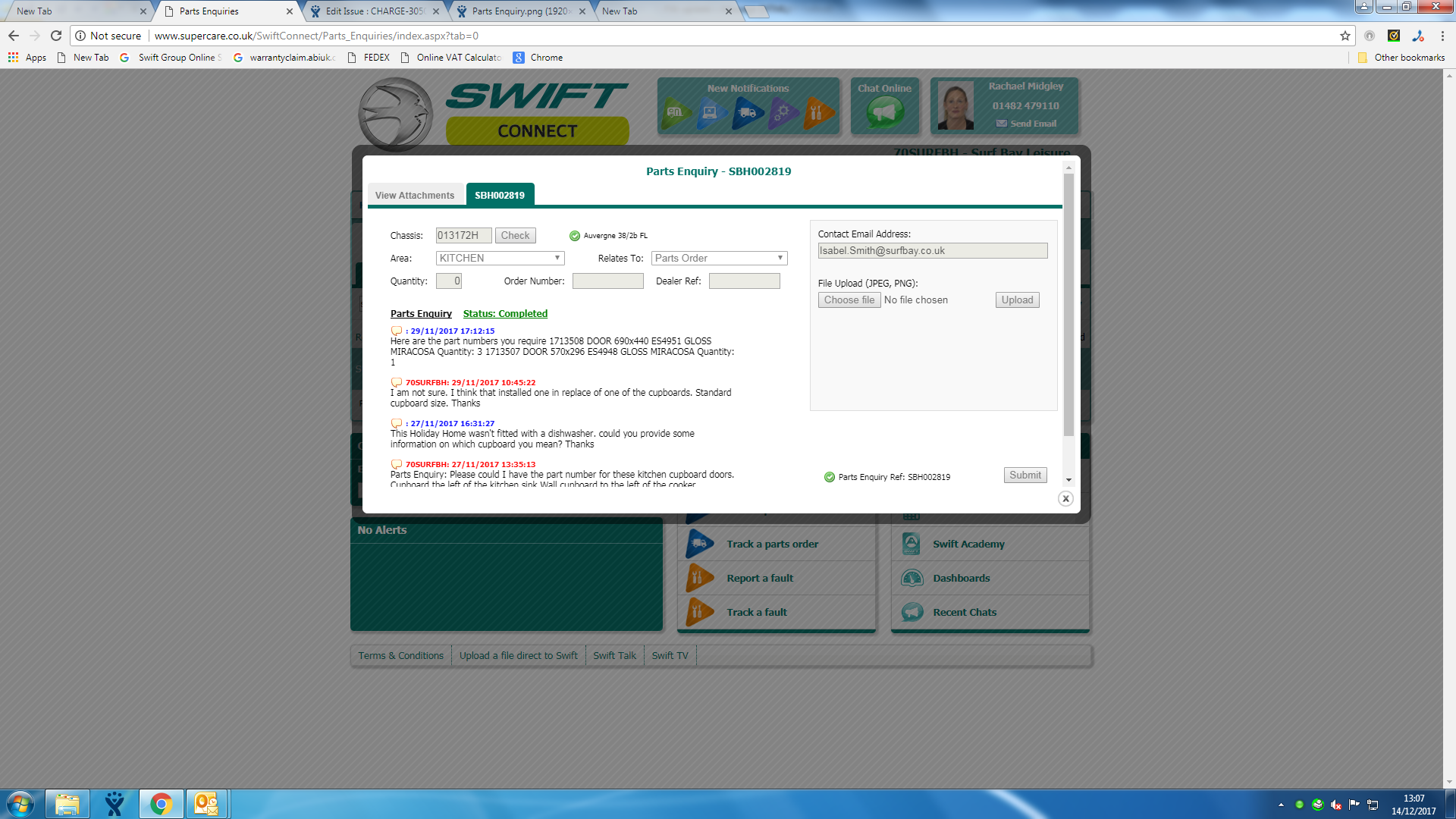
Task: Click the speech bubble icon beside 29/11/2017 17:12:15
Action: pyautogui.click(x=396, y=331)
